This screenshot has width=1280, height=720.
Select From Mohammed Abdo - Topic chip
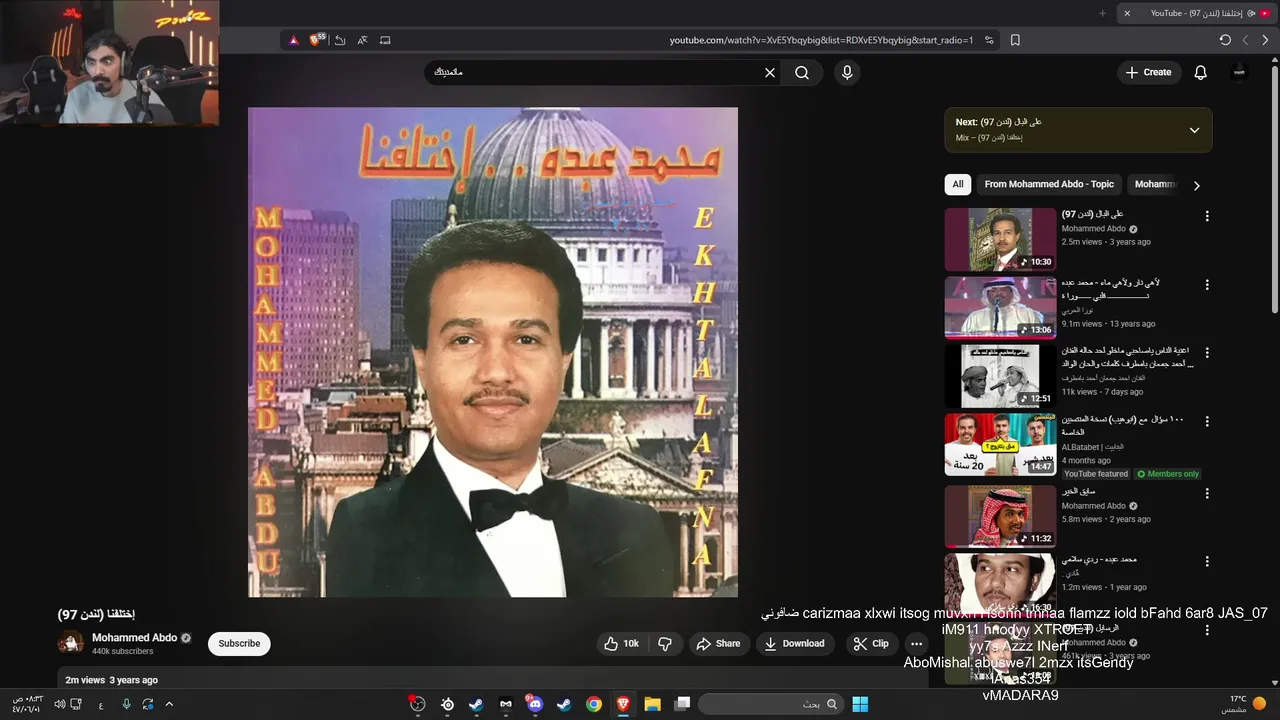1049,184
